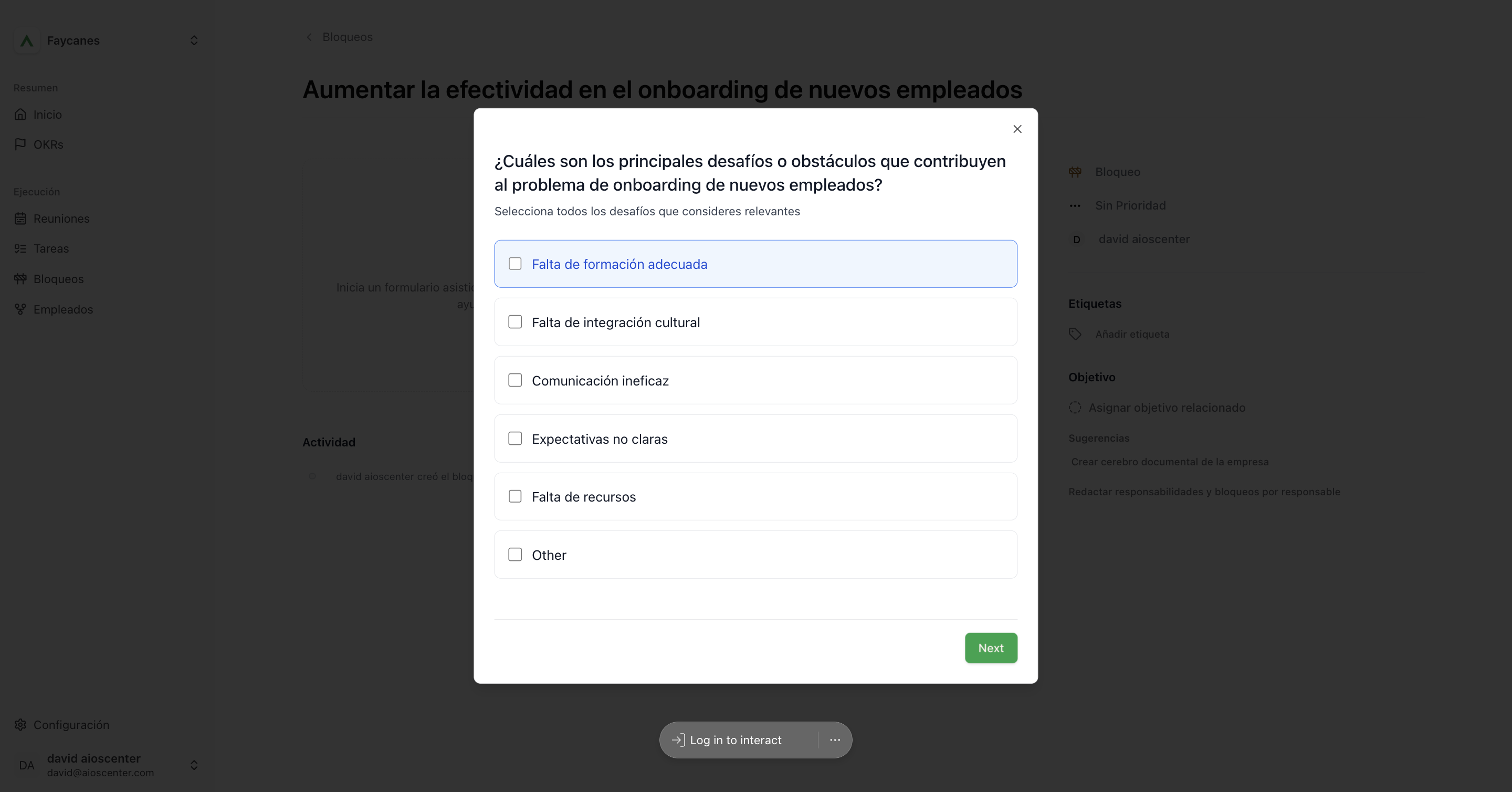This screenshot has width=1512, height=792.
Task: Open Reuniones calendar icon
Action: click(20, 218)
